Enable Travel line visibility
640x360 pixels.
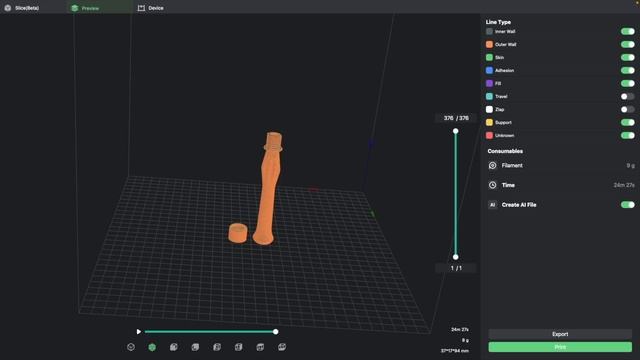[x=627, y=96]
